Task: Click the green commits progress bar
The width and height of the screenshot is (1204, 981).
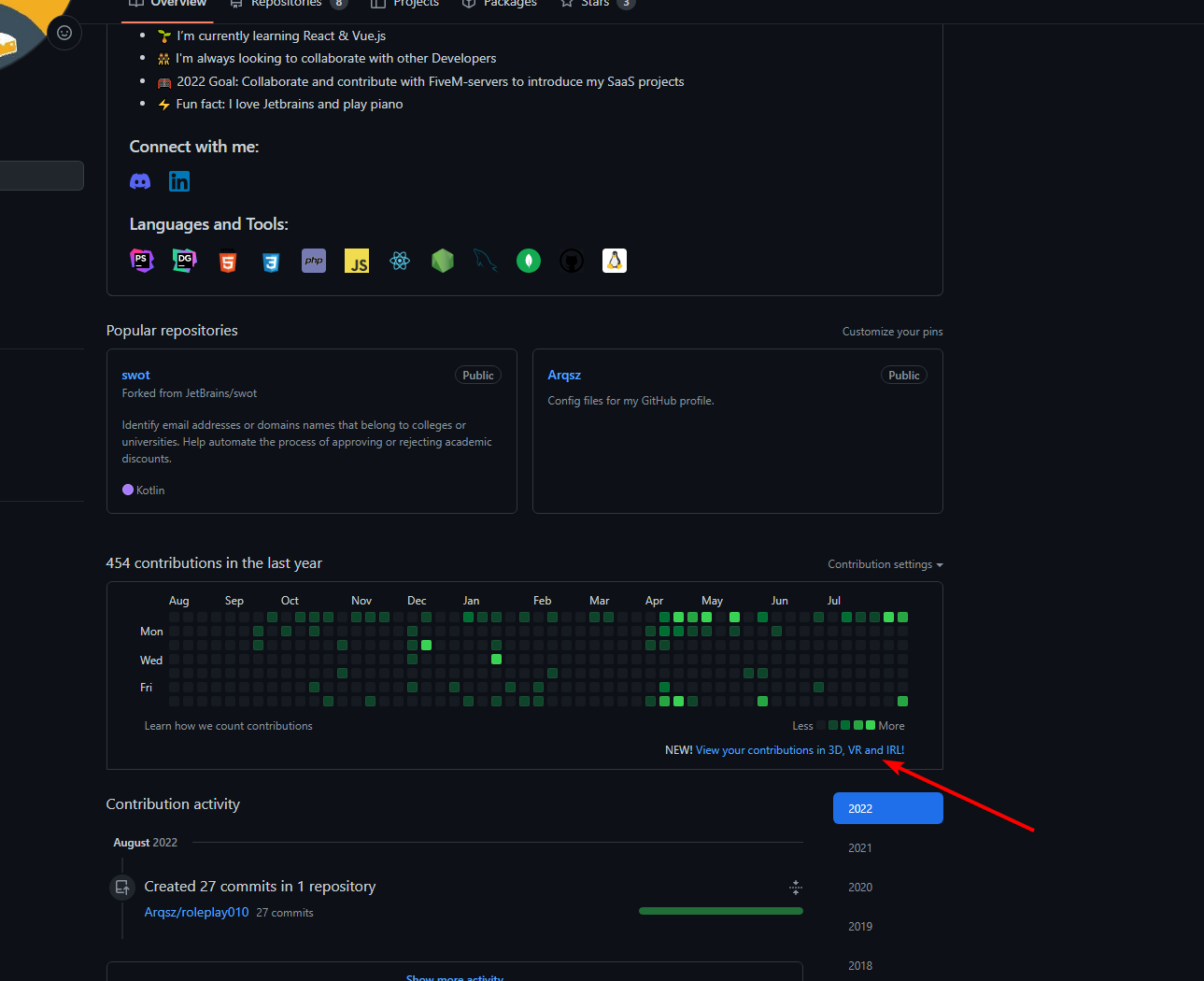Action: click(x=720, y=911)
